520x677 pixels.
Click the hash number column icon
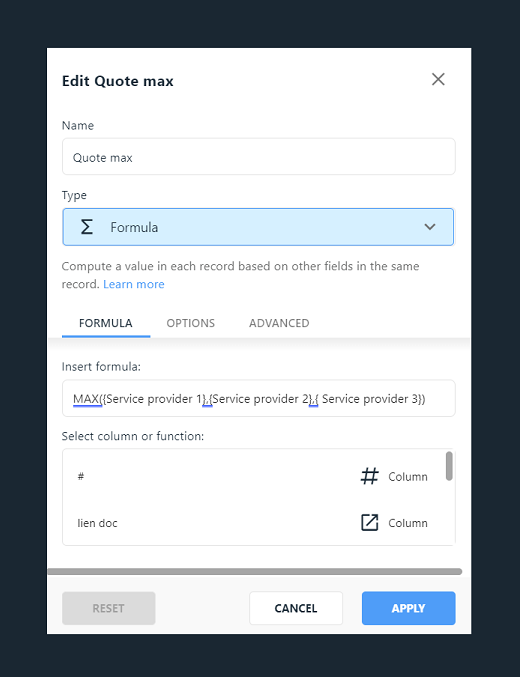pos(370,476)
